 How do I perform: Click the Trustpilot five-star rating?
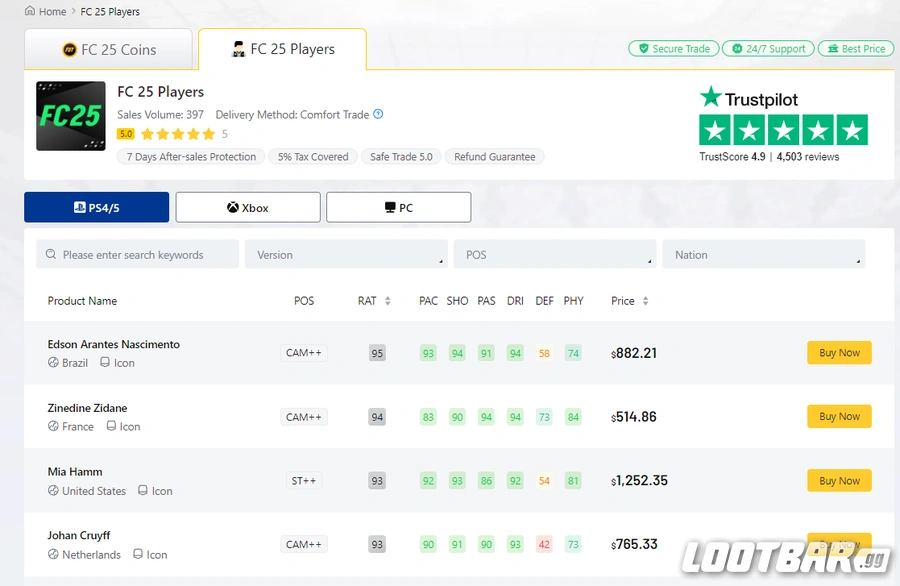(x=783, y=130)
